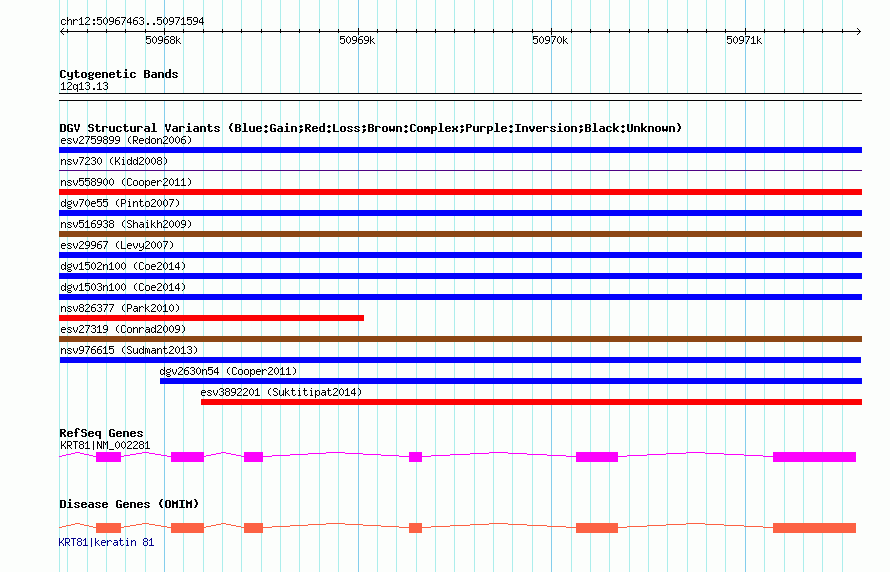Click the blue bar for nsv976615
The width and height of the screenshot is (890, 572).
(460, 360)
